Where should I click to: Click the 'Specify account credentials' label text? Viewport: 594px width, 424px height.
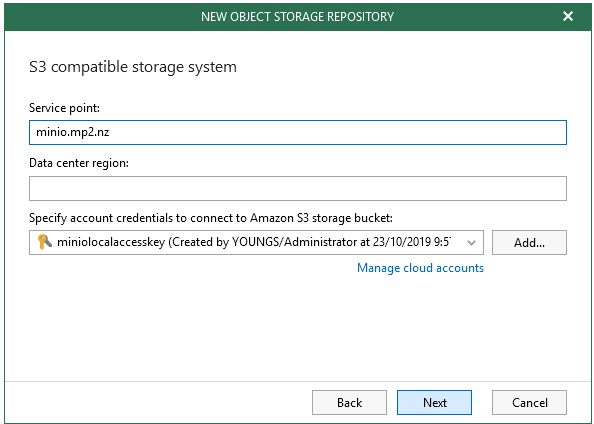coord(211,218)
